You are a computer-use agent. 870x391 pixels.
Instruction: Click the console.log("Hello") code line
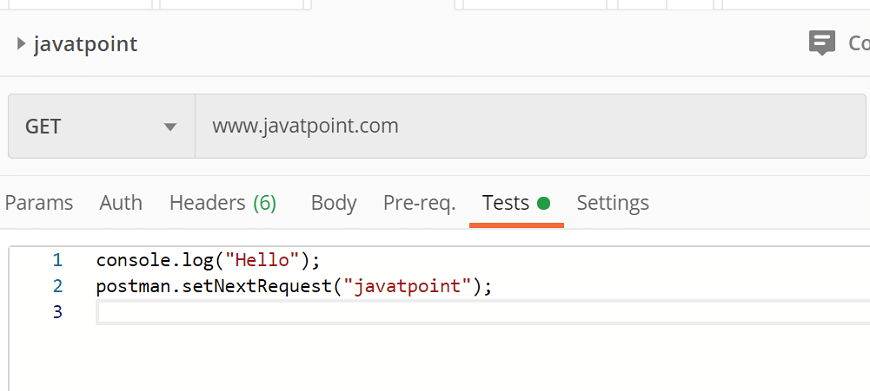(208, 260)
